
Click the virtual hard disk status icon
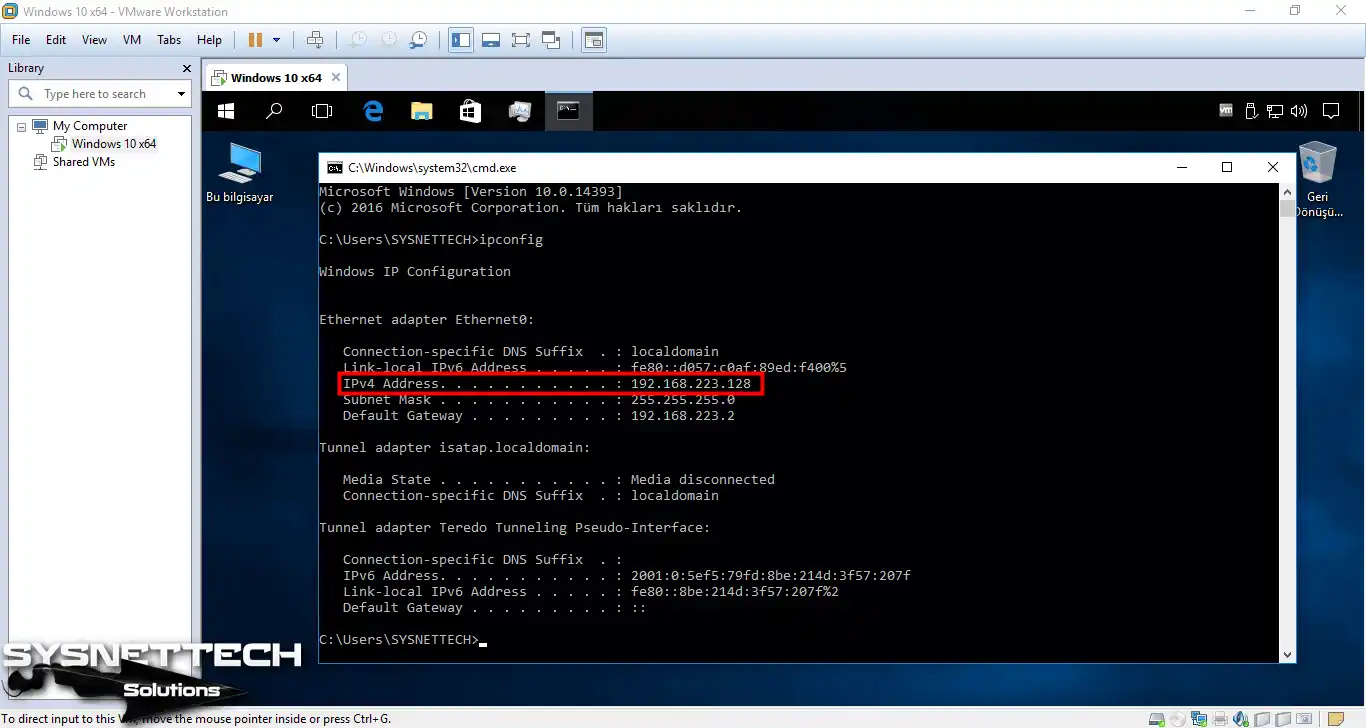point(1157,718)
